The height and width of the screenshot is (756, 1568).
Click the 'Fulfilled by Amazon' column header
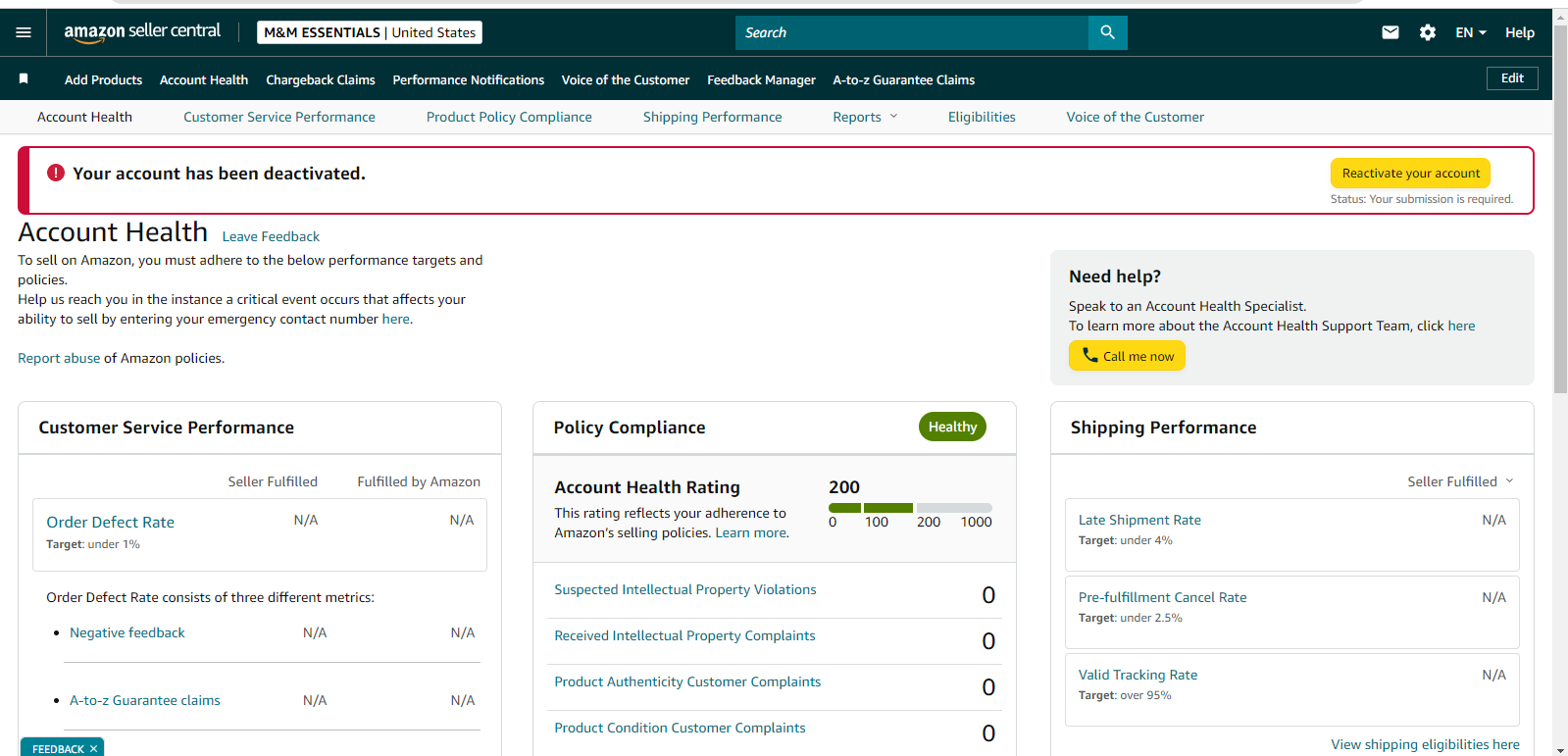[x=419, y=481]
